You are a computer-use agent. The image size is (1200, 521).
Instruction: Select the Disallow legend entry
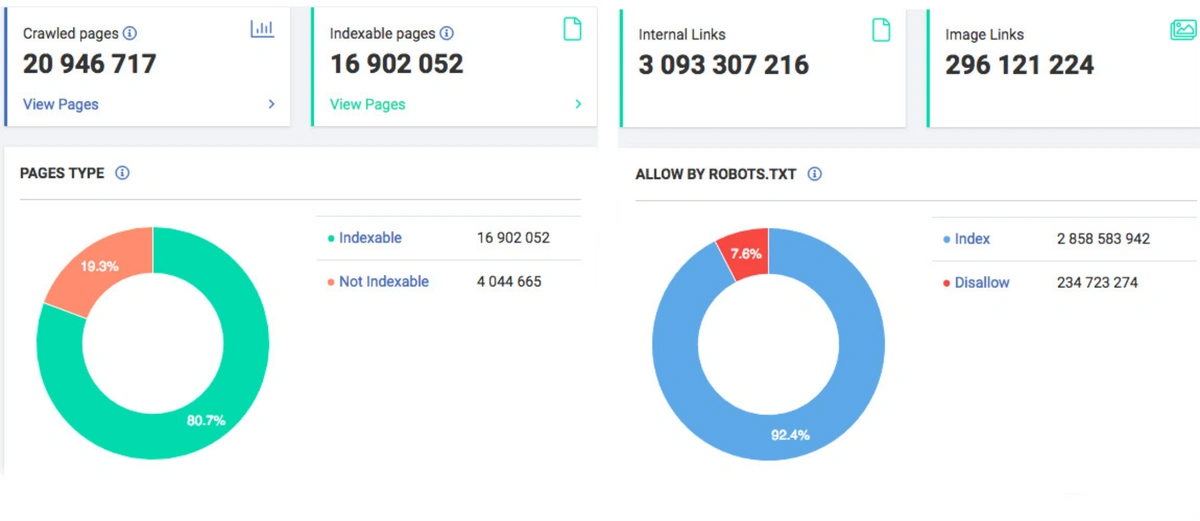981,283
